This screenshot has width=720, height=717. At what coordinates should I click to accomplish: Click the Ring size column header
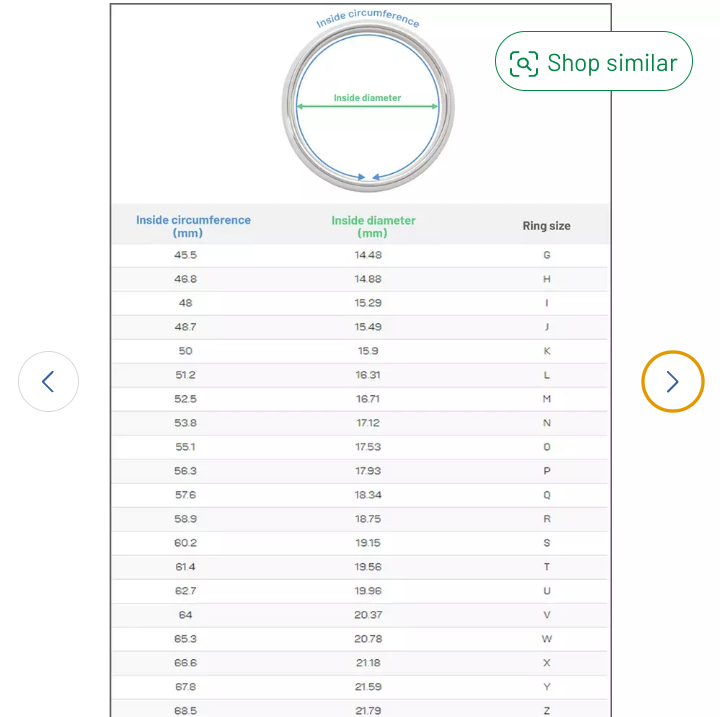click(x=546, y=226)
